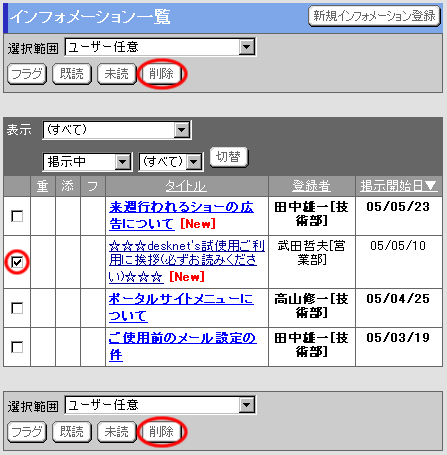
Task: Click the top 削除 delete button
Action: coord(161,74)
